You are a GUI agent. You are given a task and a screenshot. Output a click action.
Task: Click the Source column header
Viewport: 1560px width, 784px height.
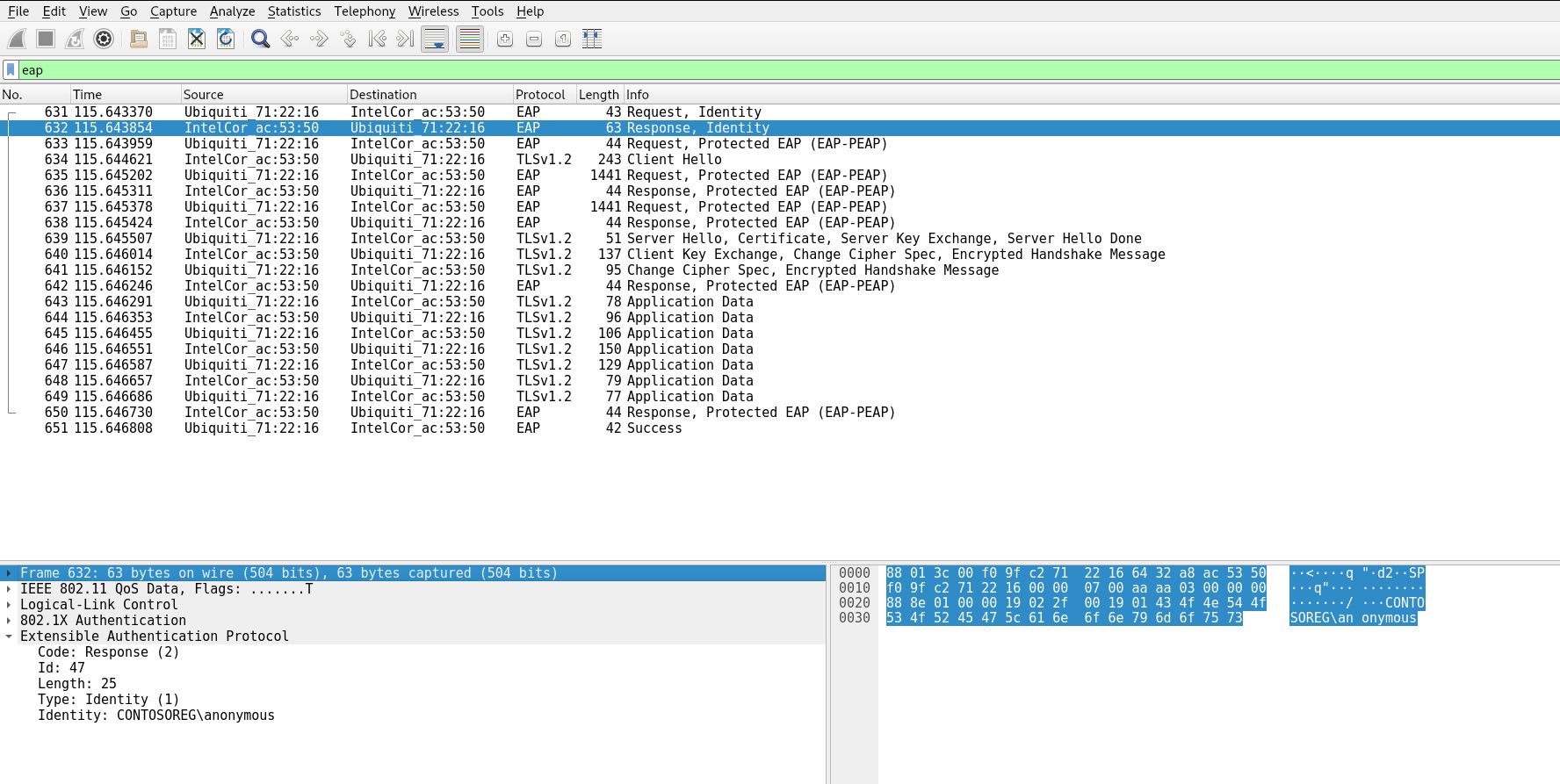[204, 95]
